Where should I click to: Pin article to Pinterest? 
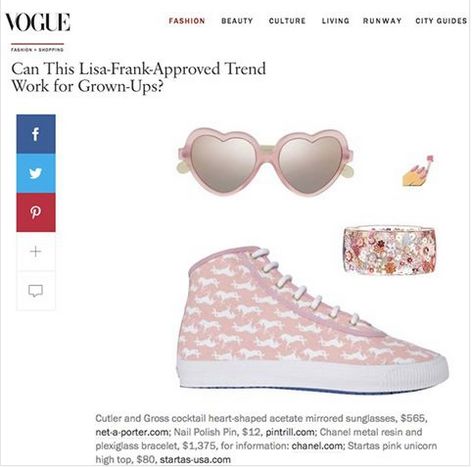pos(36,212)
